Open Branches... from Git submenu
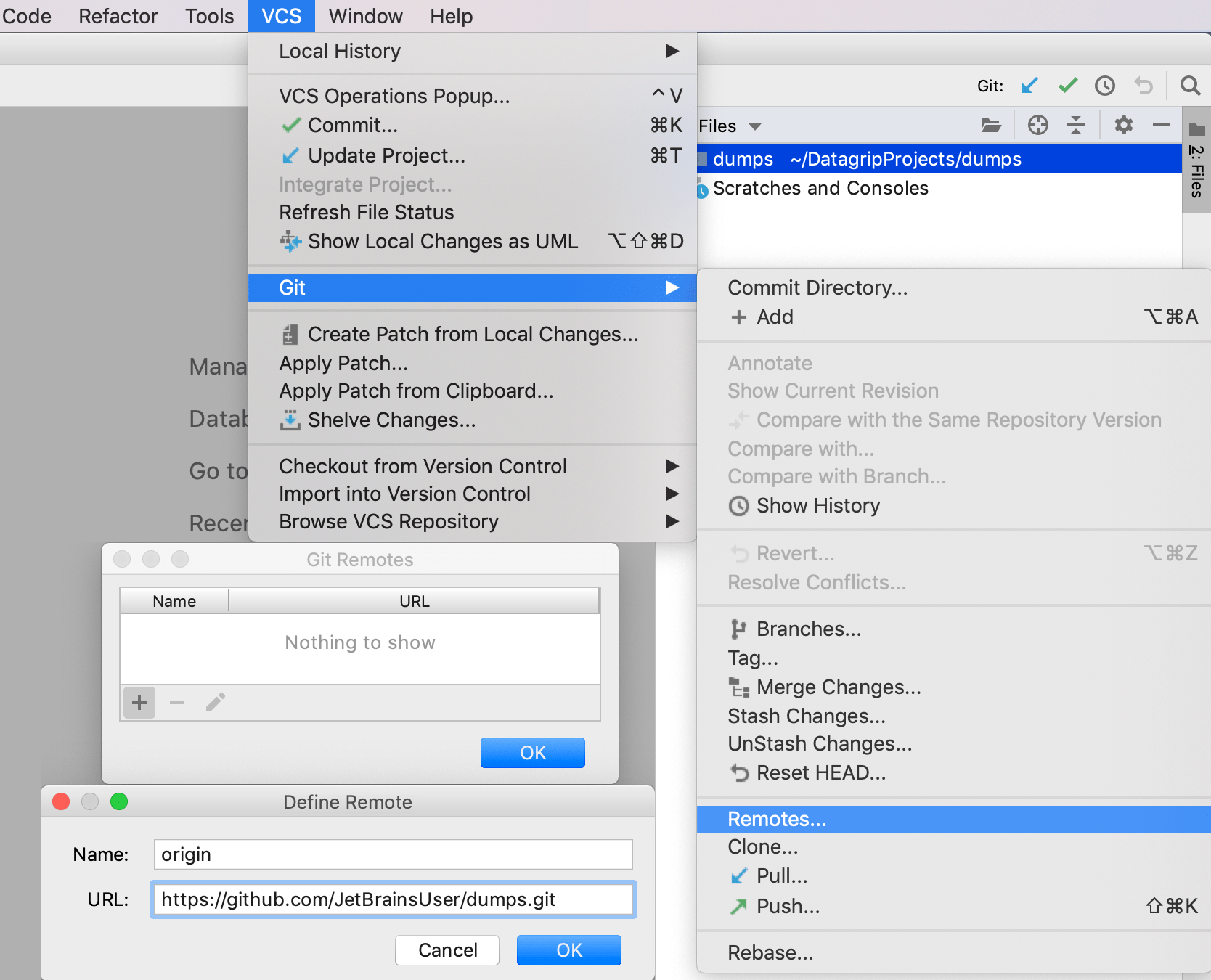1211x980 pixels. click(x=953, y=629)
